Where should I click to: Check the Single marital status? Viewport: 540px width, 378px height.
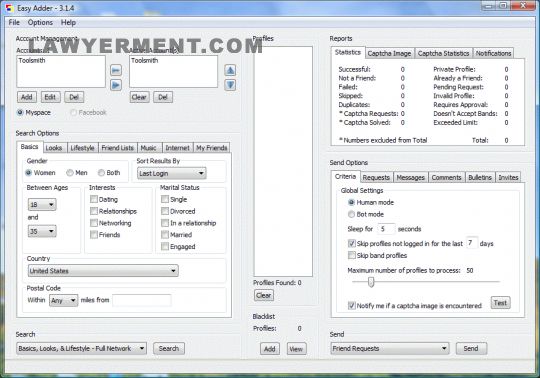(x=165, y=199)
